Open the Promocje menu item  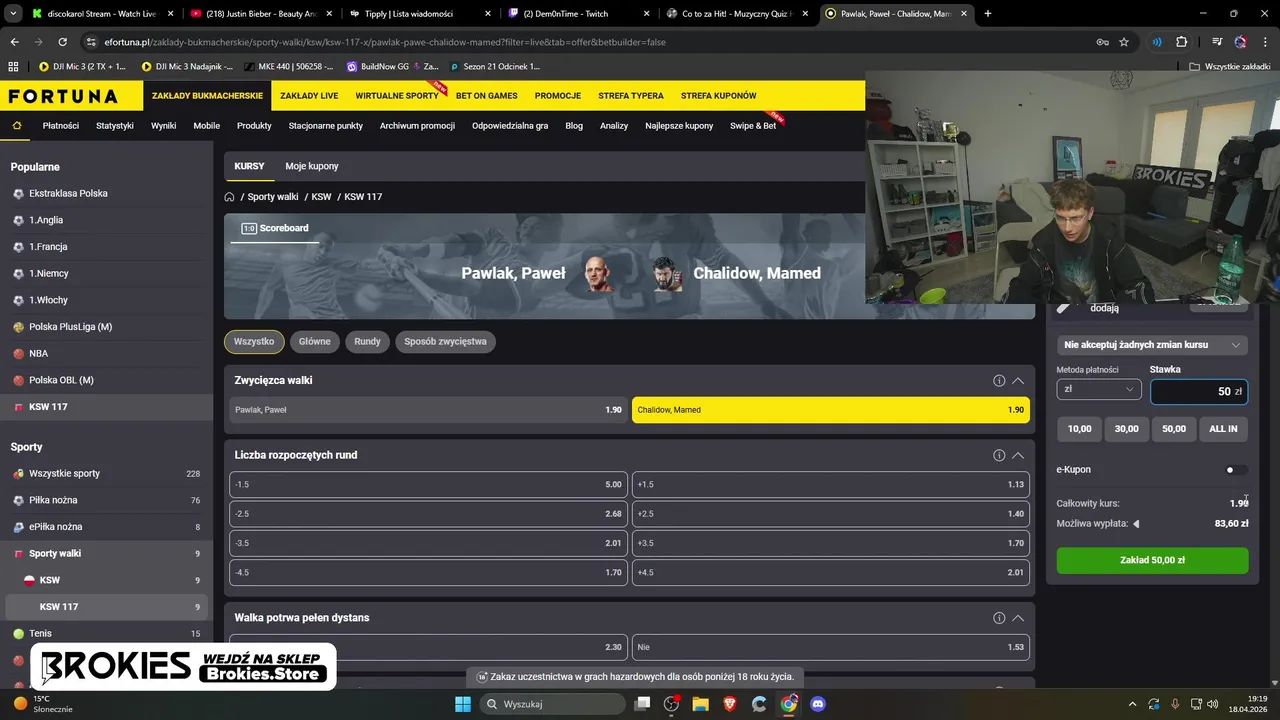558,96
